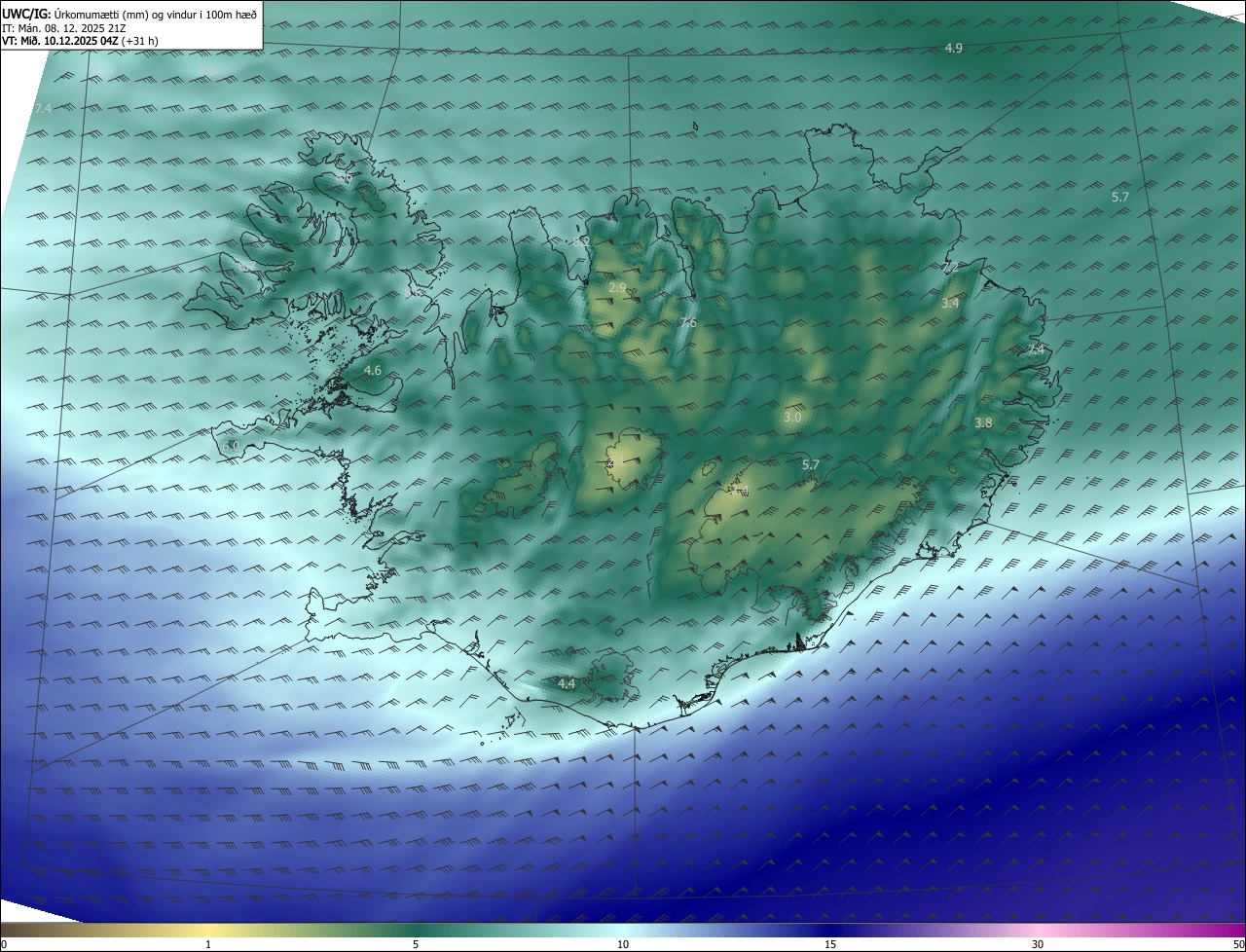Click the 2.9 value label
The width and height of the screenshot is (1246, 952).
pyautogui.click(x=617, y=288)
